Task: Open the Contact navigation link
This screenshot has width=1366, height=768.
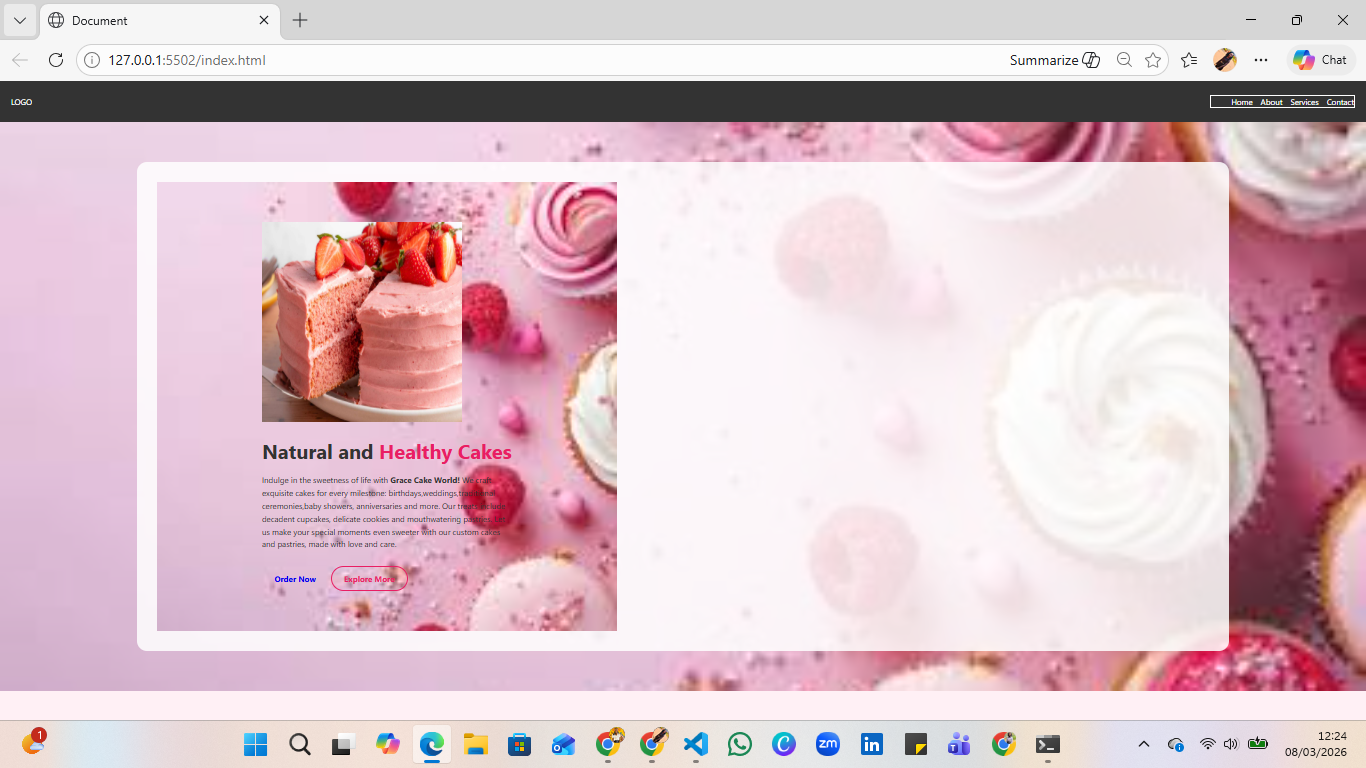Action: 1340,102
